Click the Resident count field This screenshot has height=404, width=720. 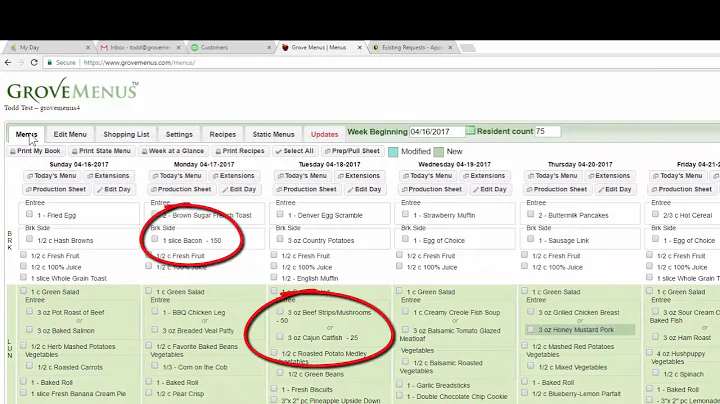[547, 131]
